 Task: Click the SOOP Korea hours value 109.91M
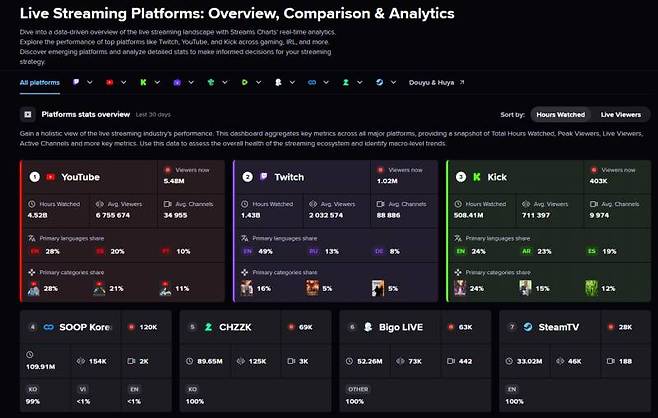[40, 366]
